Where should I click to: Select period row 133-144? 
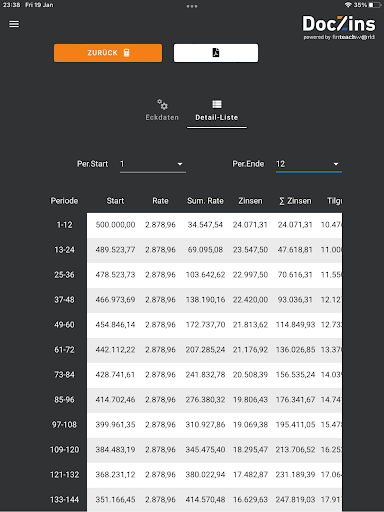(x=64, y=500)
